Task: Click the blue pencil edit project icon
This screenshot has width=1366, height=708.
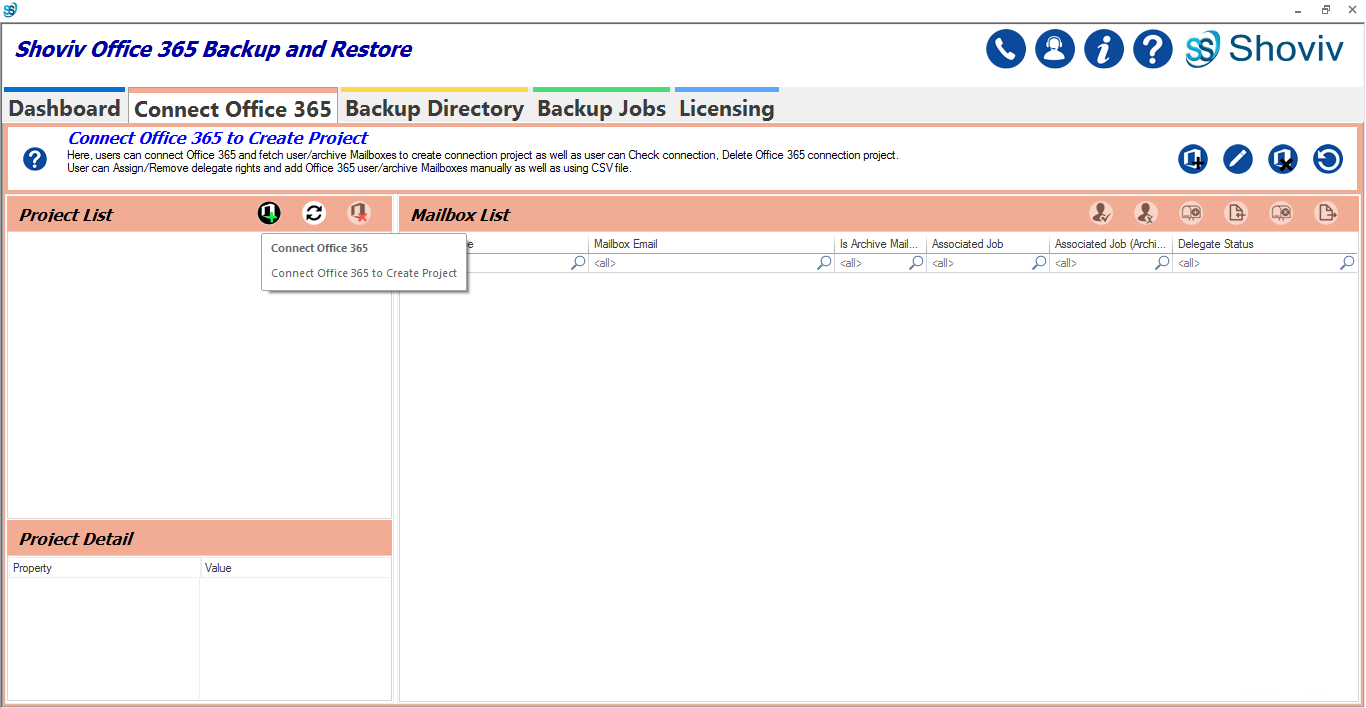Action: pos(1238,159)
